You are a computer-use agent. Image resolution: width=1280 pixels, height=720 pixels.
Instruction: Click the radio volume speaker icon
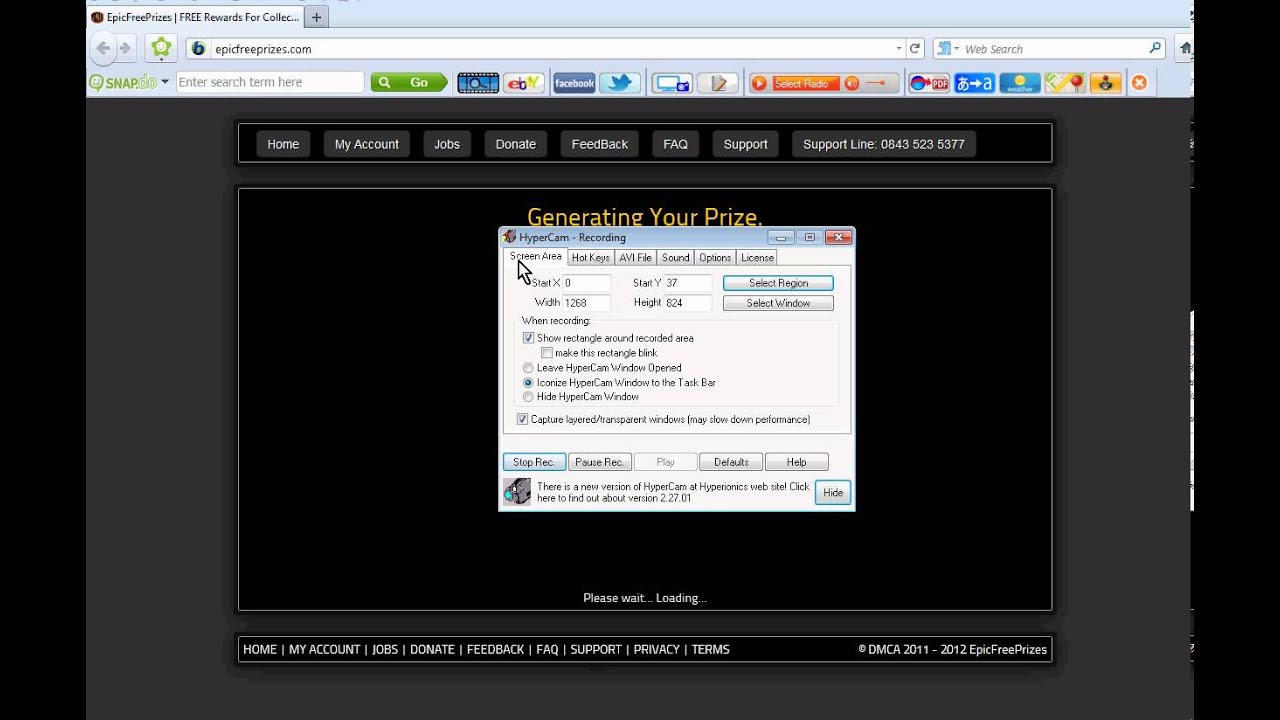click(x=852, y=83)
